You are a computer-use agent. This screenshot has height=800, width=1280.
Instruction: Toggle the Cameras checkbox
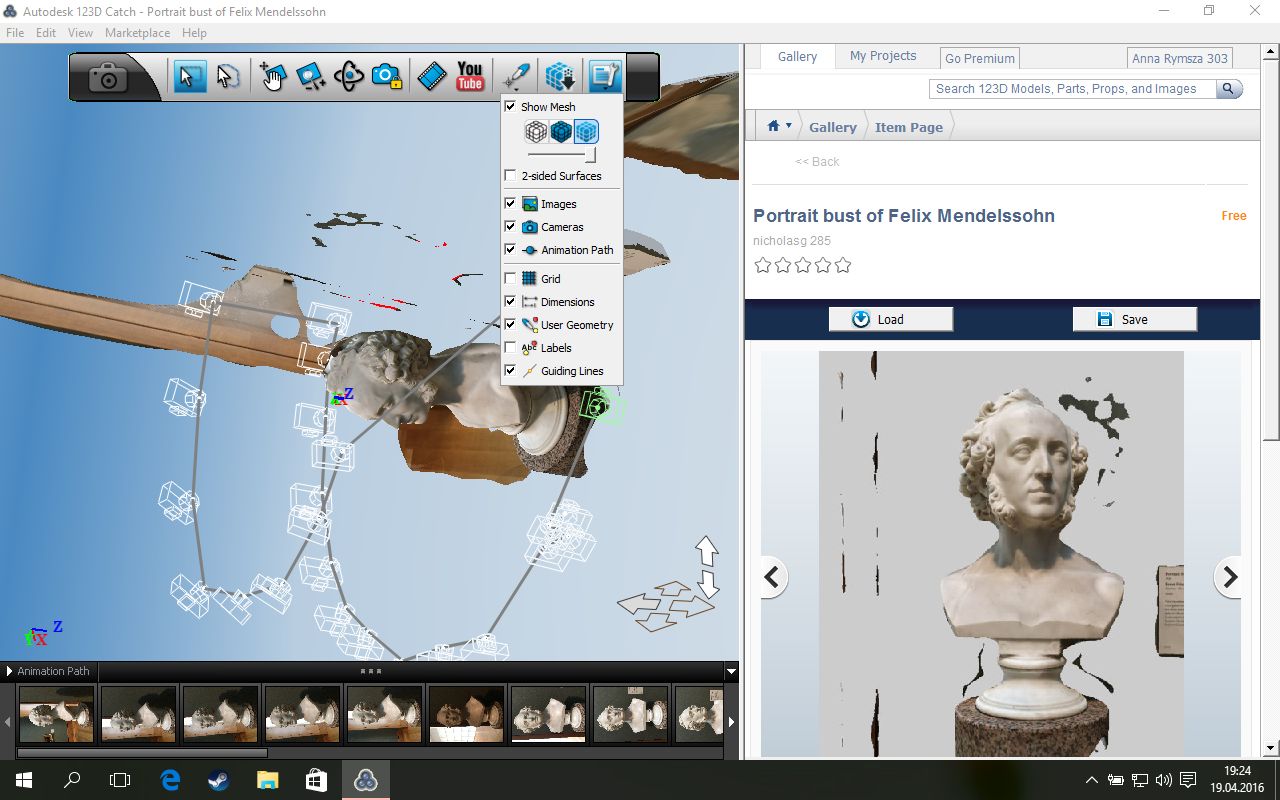click(510, 226)
